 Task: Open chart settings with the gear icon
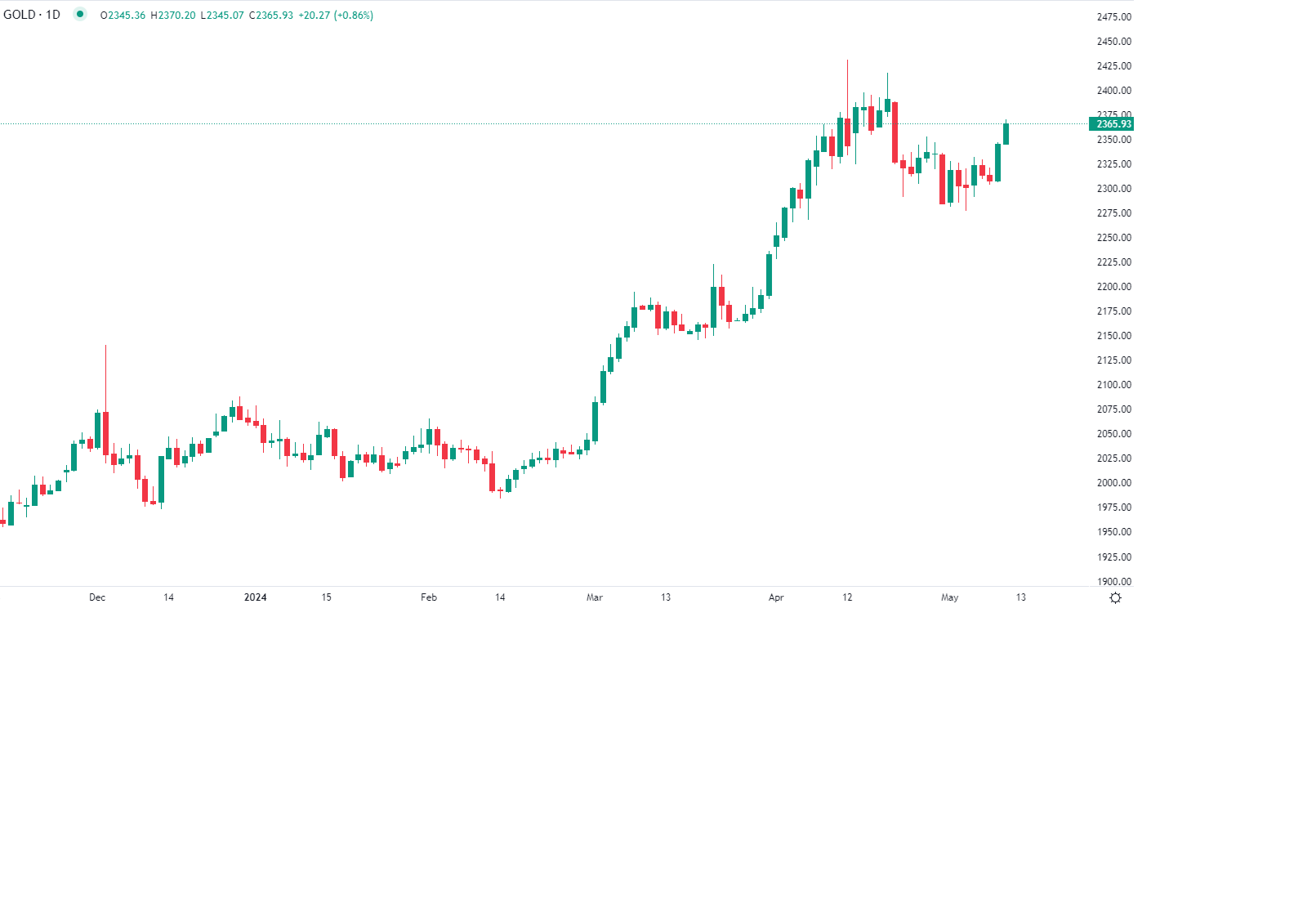coord(1115,598)
